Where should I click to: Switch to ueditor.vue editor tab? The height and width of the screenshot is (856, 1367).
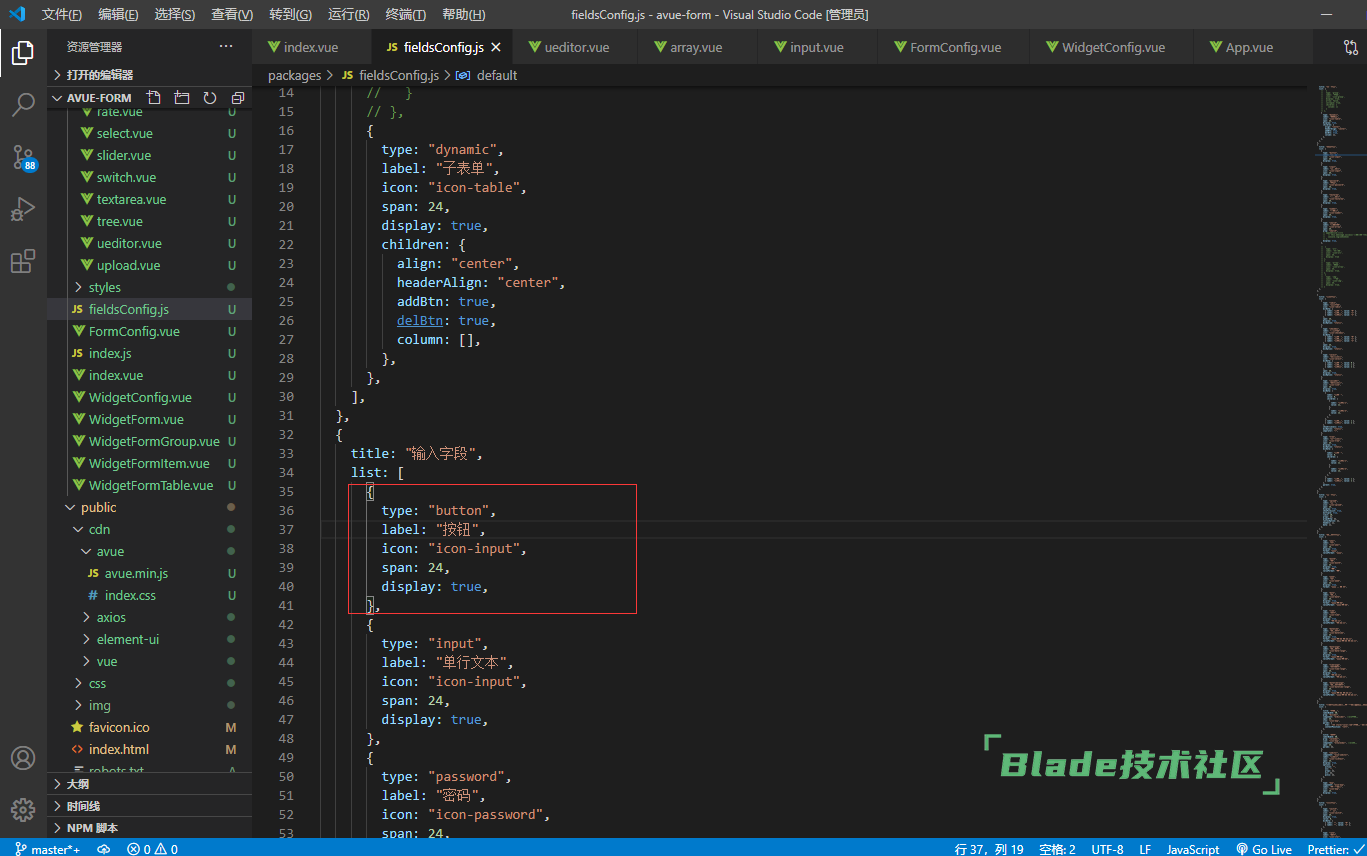point(577,47)
